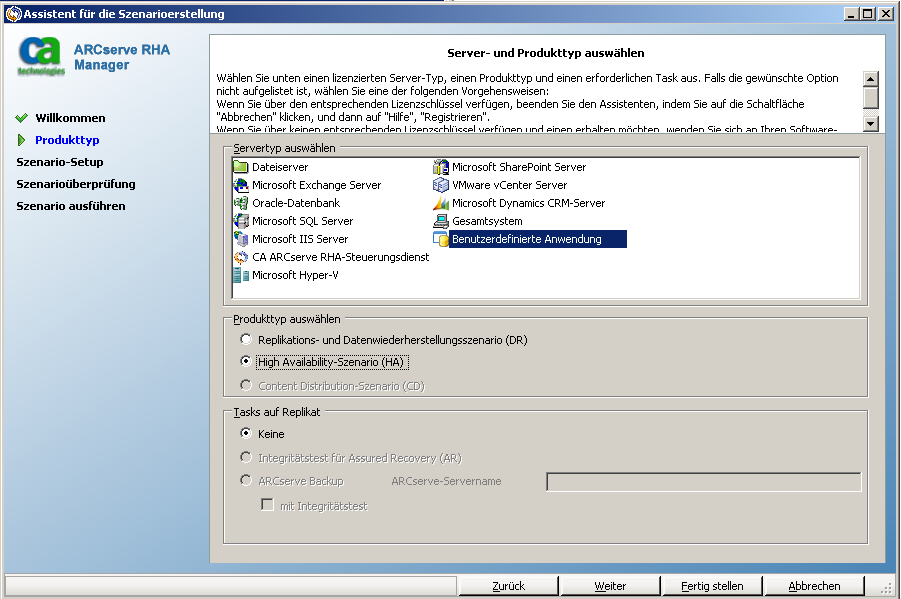
Task: Choose Content Distribution-Szenario (CD) radio
Action: click(x=246, y=385)
